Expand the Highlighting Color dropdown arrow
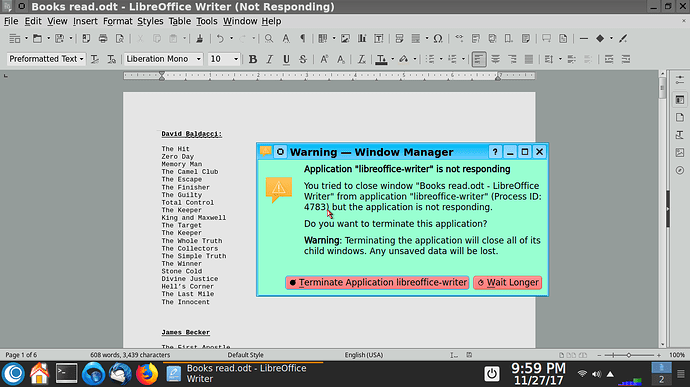The height and width of the screenshot is (387, 690). pos(415,59)
